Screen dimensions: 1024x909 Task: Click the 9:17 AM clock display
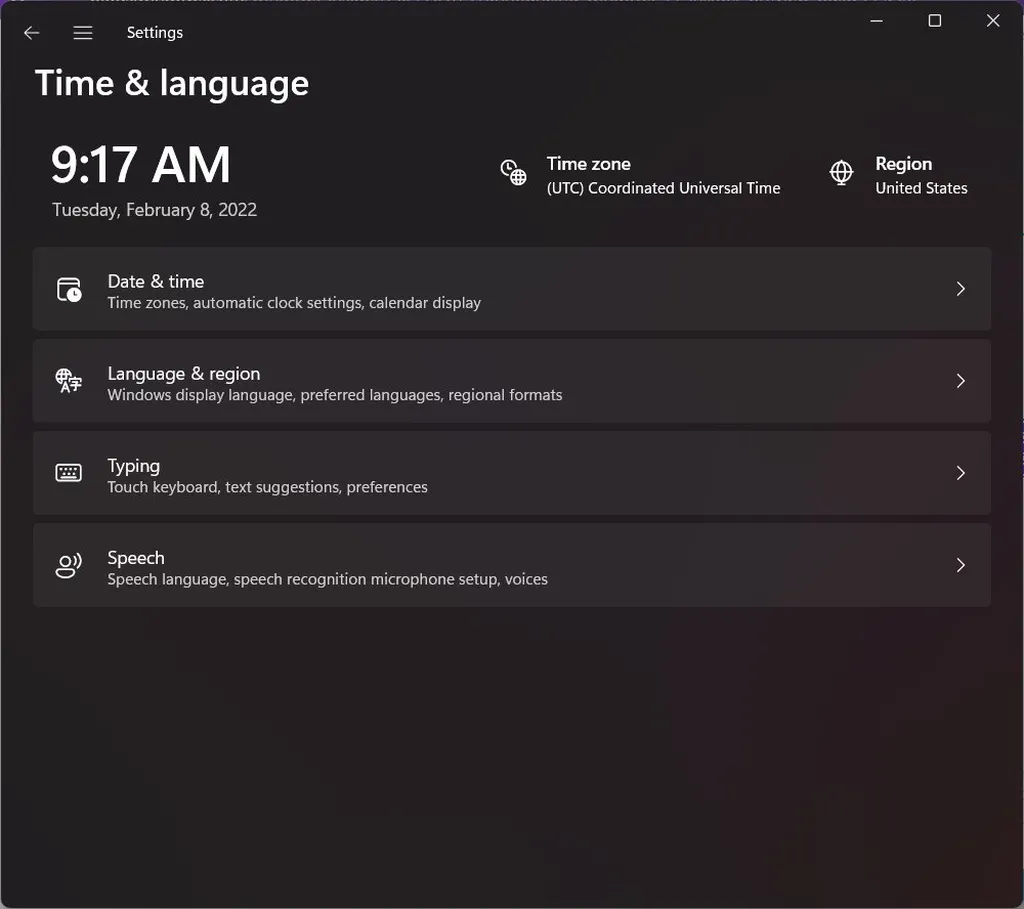point(141,165)
